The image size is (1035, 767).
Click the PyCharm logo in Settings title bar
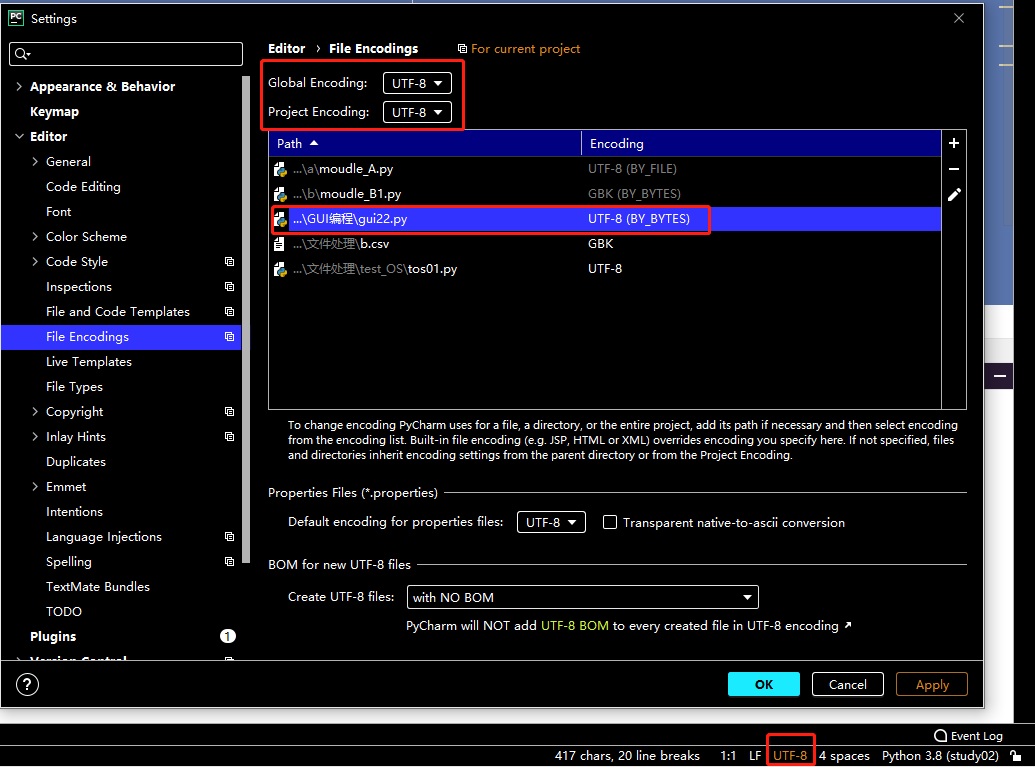pyautogui.click(x=16, y=18)
